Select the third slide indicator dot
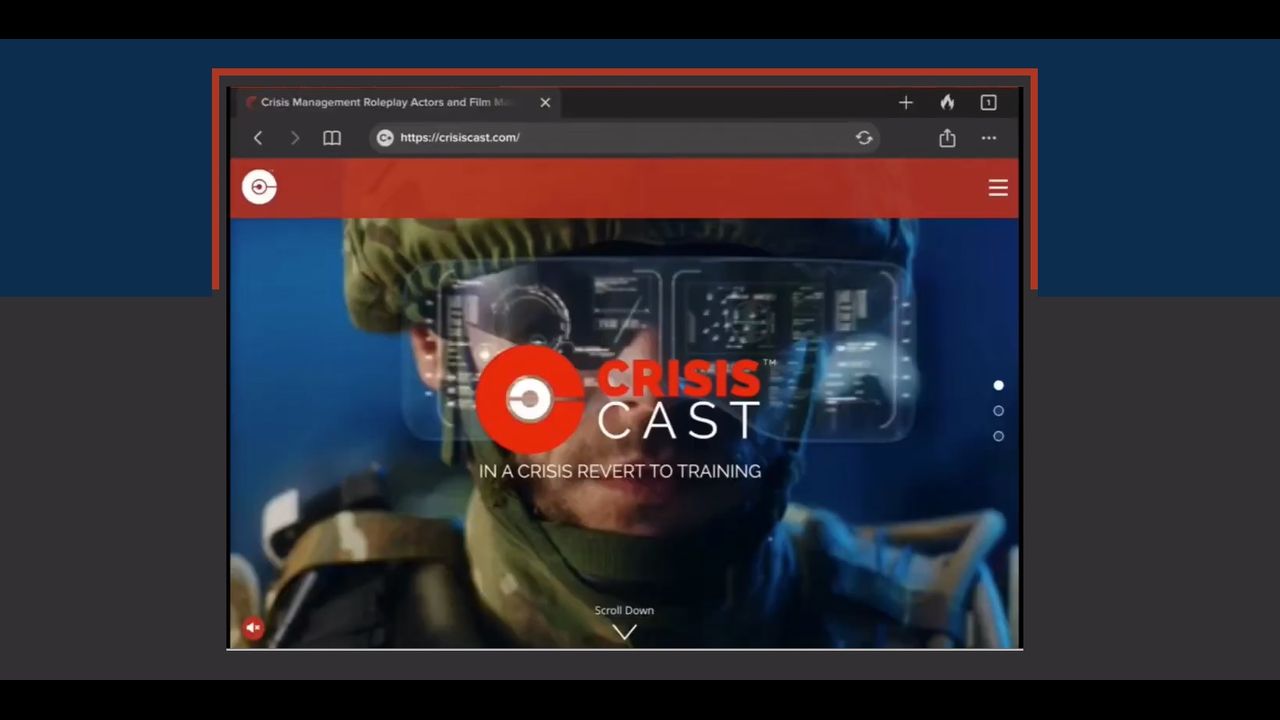Screen dimensions: 1280x720 [x=998, y=436]
